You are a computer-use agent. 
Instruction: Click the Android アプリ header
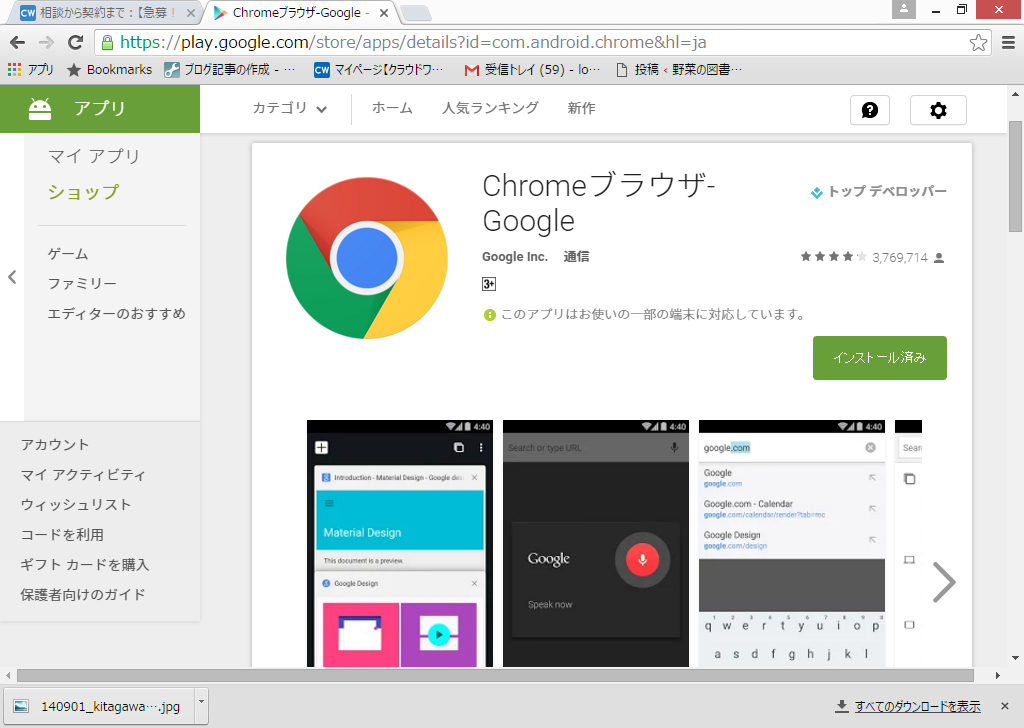click(x=100, y=108)
